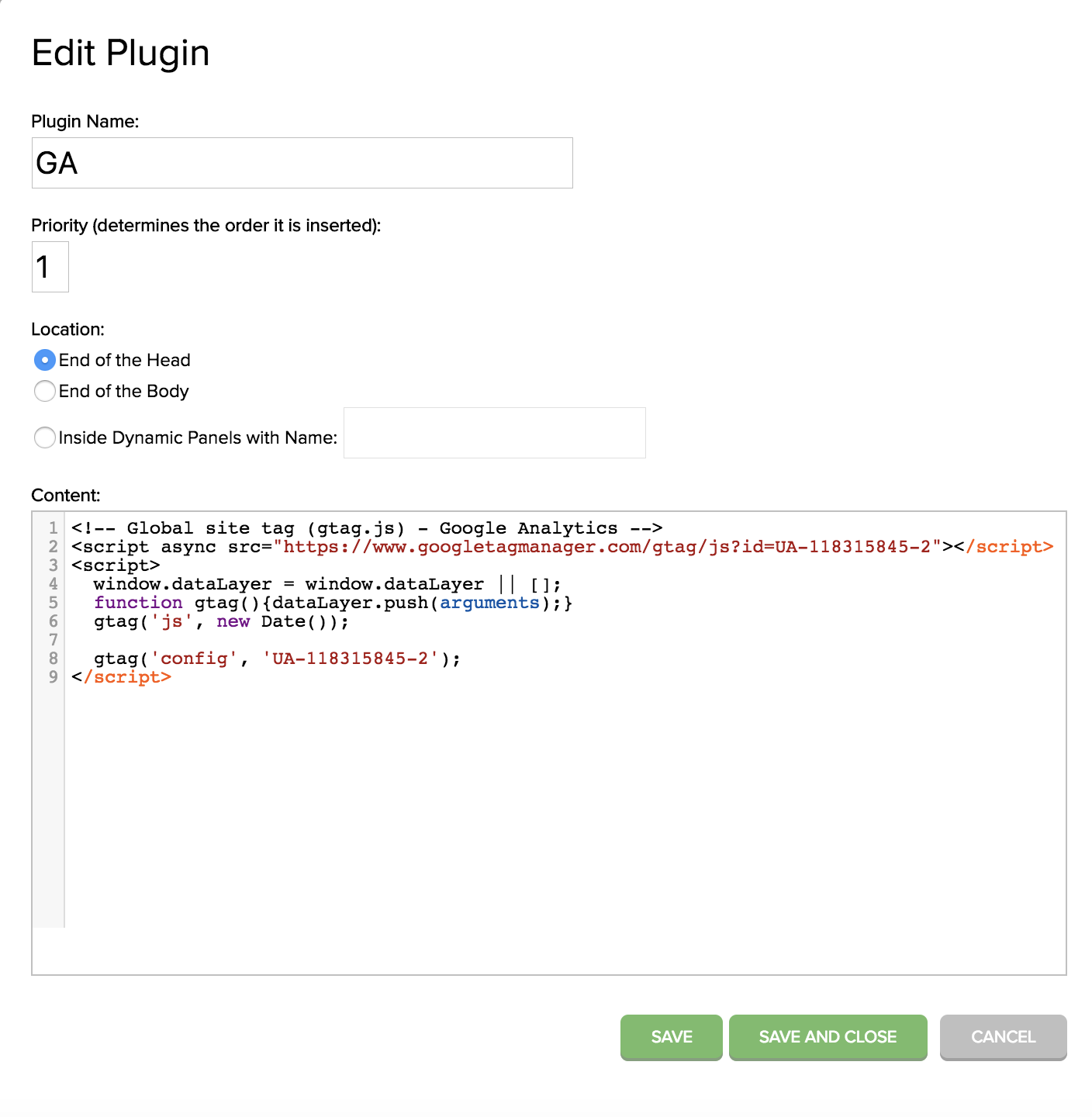Select Inside Dynamic Panels with Name radio
This screenshot has height=1117, width=1092.
(x=45, y=437)
